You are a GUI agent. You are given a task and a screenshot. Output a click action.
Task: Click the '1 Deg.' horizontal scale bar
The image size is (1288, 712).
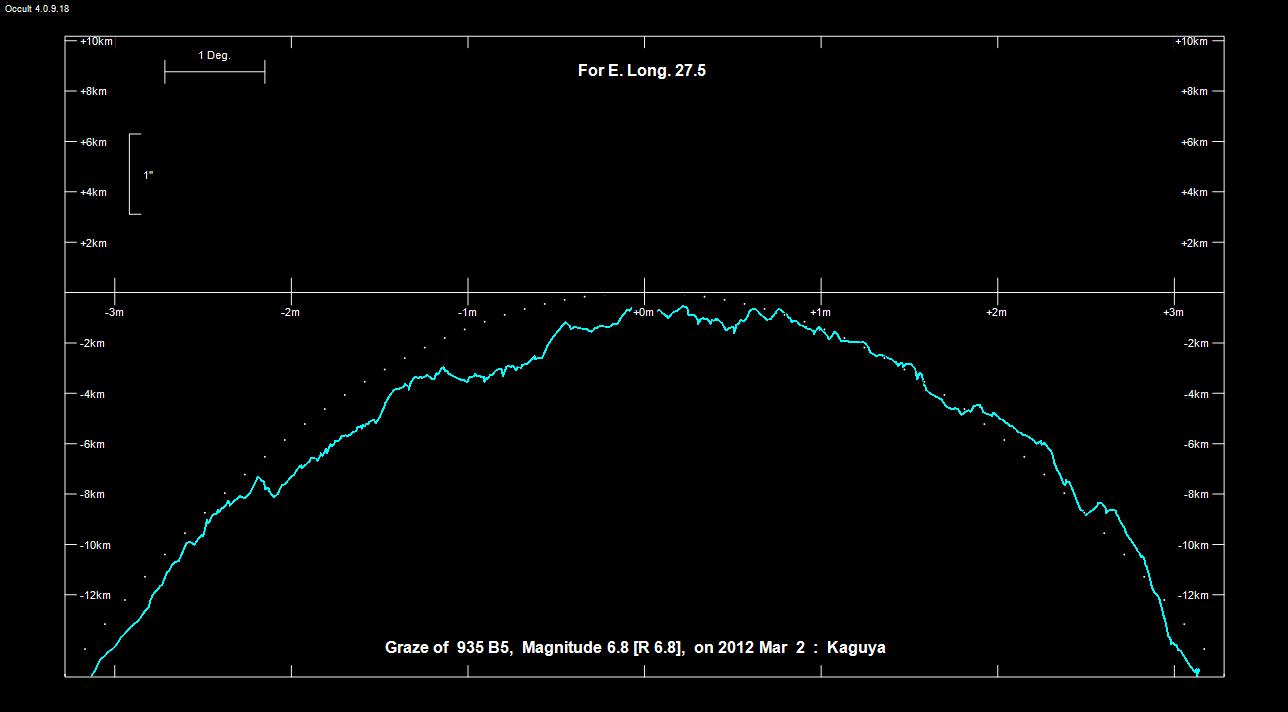tap(214, 72)
